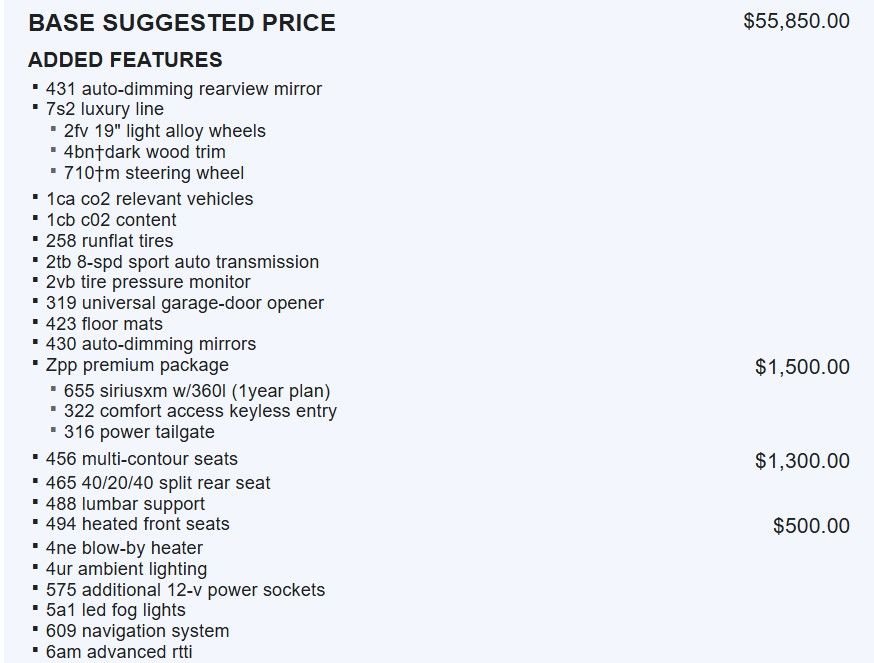Click the Added Features heading
The width and height of the screenshot is (874, 663).
click(125, 60)
